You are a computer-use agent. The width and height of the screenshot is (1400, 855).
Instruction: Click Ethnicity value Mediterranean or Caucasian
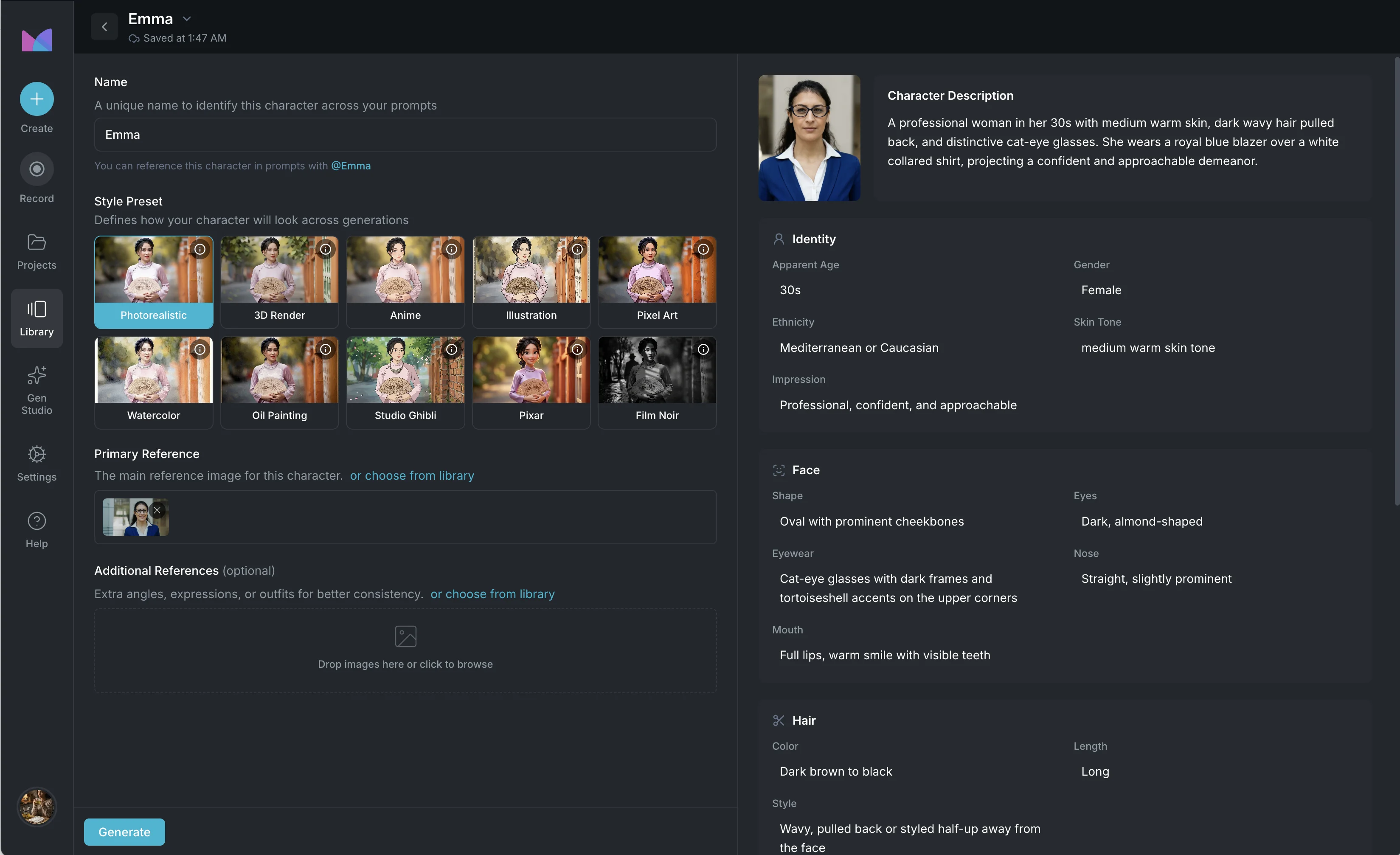pyautogui.click(x=859, y=348)
